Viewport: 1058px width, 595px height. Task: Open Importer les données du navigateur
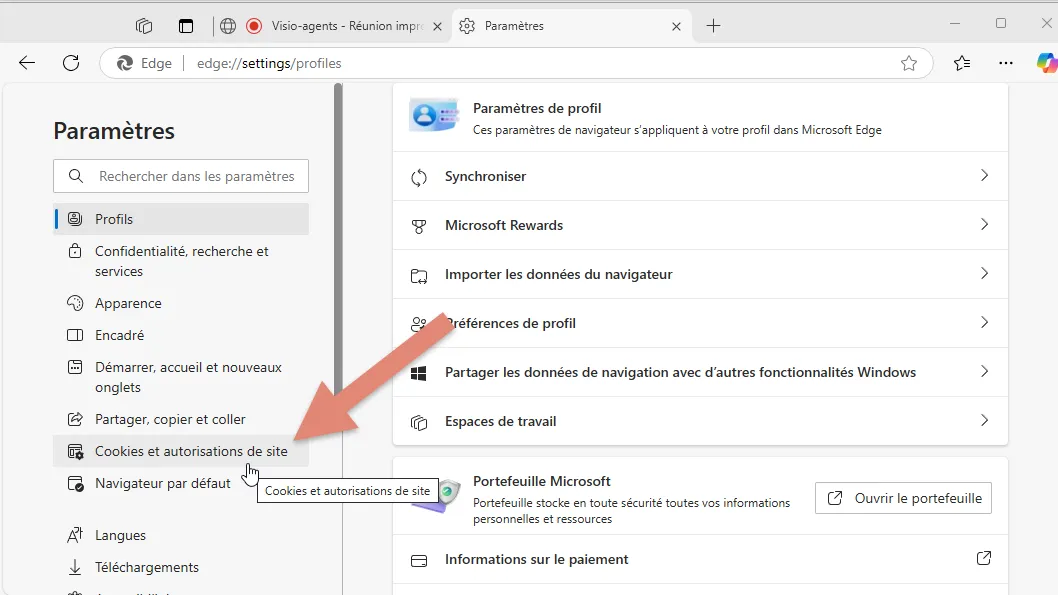pyautogui.click(x=700, y=275)
